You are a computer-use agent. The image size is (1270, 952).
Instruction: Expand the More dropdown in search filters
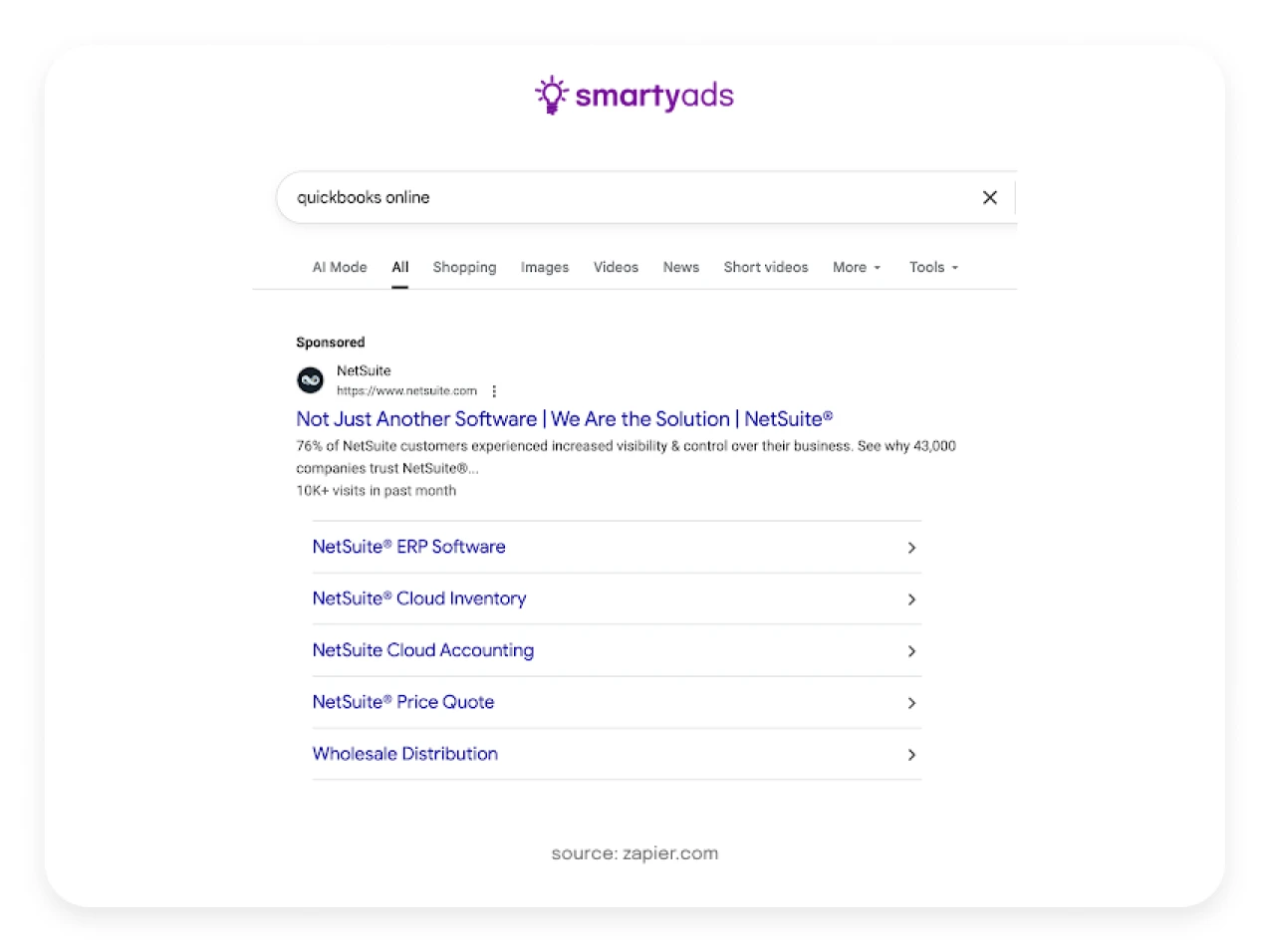pyautogui.click(x=856, y=267)
